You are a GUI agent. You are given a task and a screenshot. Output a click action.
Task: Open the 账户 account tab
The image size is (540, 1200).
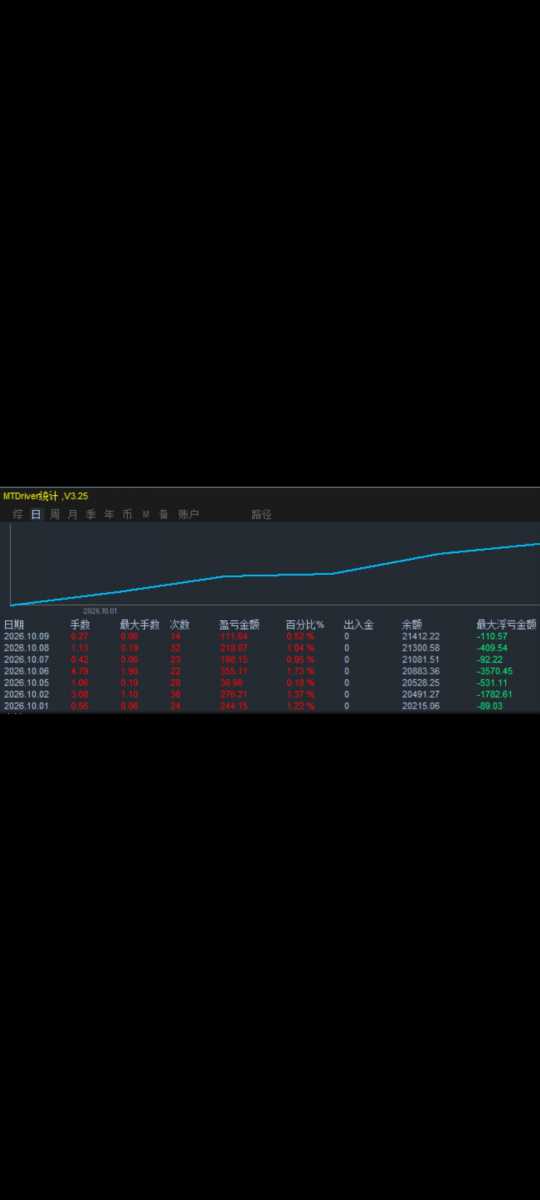pyautogui.click(x=188, y=514)
